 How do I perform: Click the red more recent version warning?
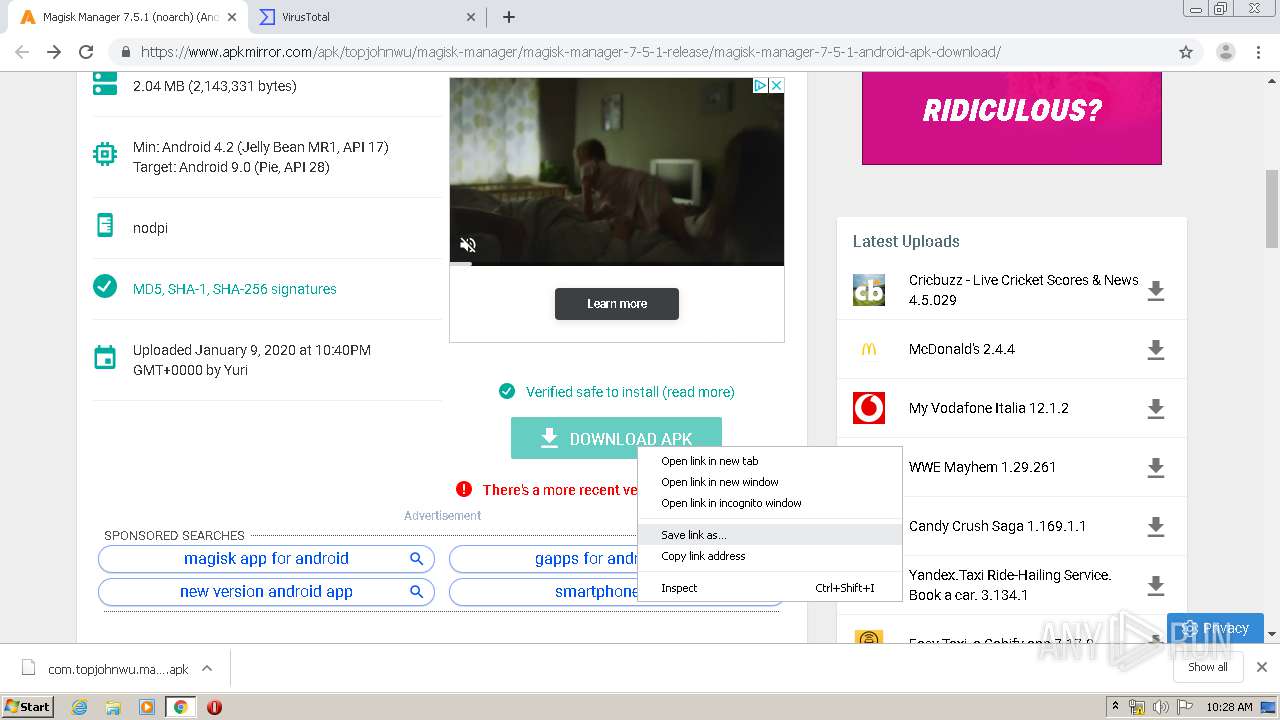(x=560, y=490)
